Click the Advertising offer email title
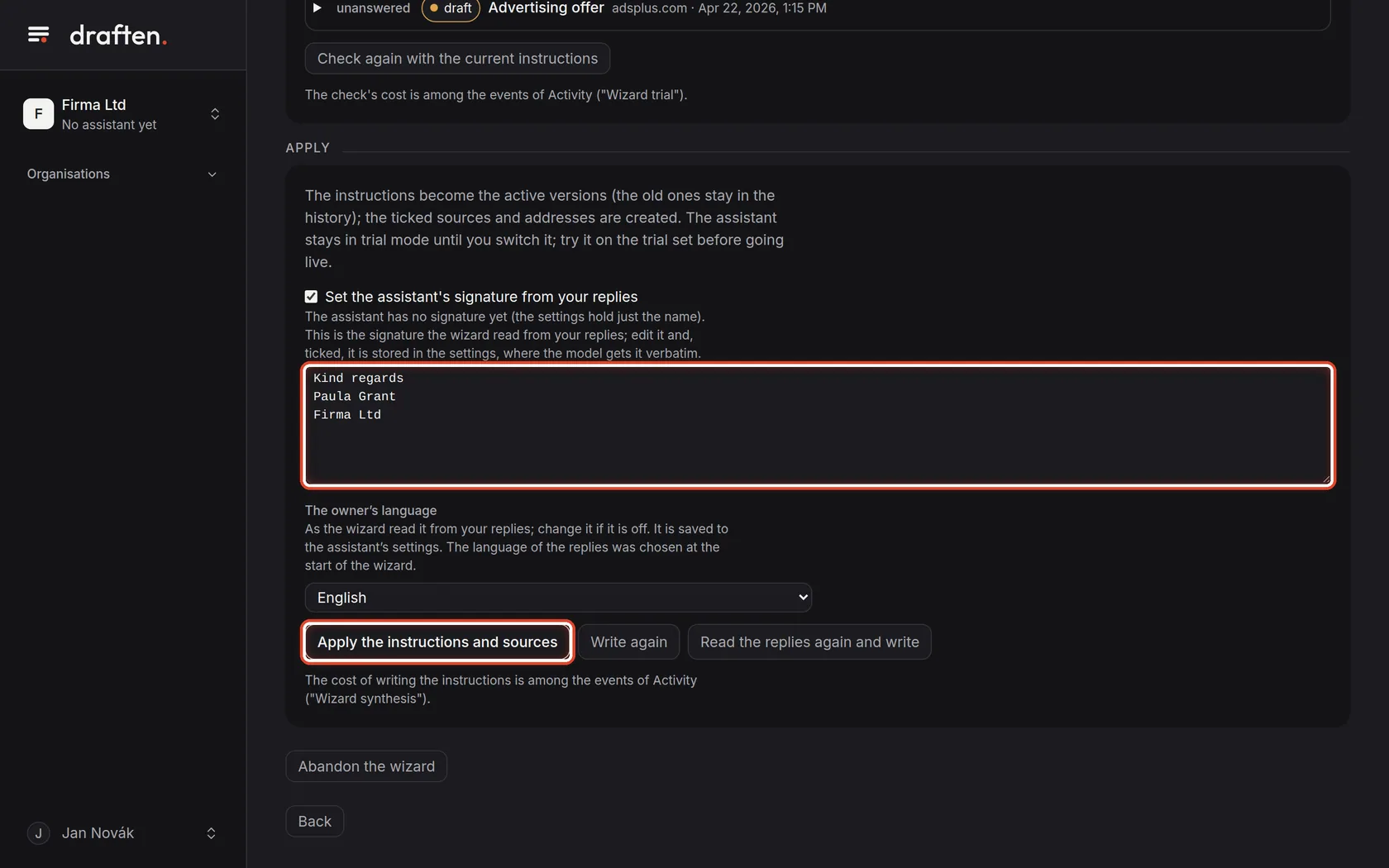Screen dimensions: 1389x868 [x=546, y=8]
